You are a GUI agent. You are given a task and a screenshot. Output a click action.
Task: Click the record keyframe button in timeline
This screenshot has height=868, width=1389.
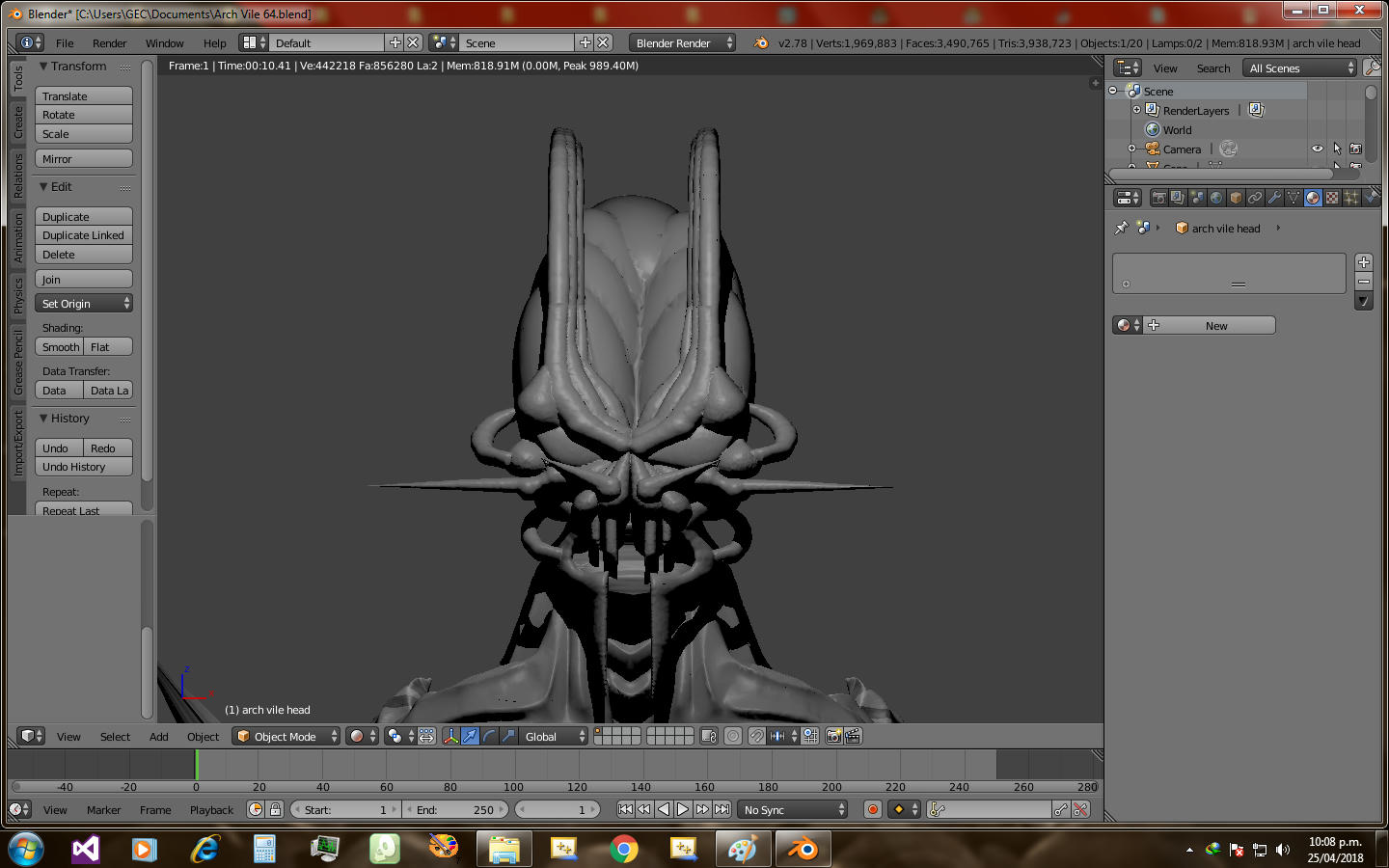[873, 809]
